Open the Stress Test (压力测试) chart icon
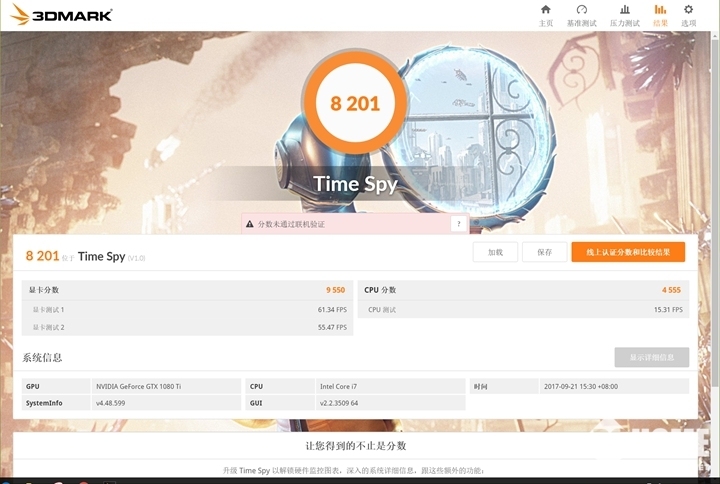The width and height of the screenshot is (720, 484). pos(625,10)
